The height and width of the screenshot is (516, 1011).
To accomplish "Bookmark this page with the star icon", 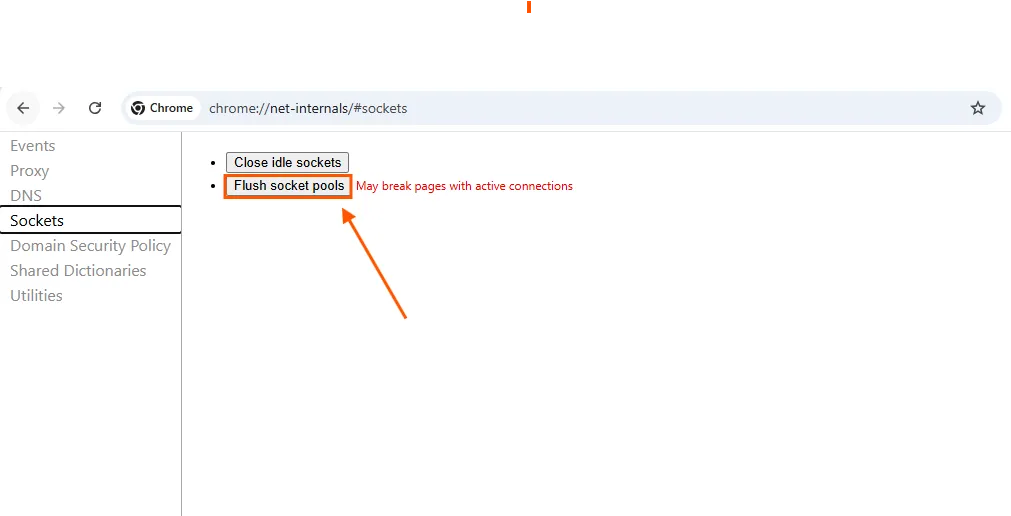I will [978, 108].
